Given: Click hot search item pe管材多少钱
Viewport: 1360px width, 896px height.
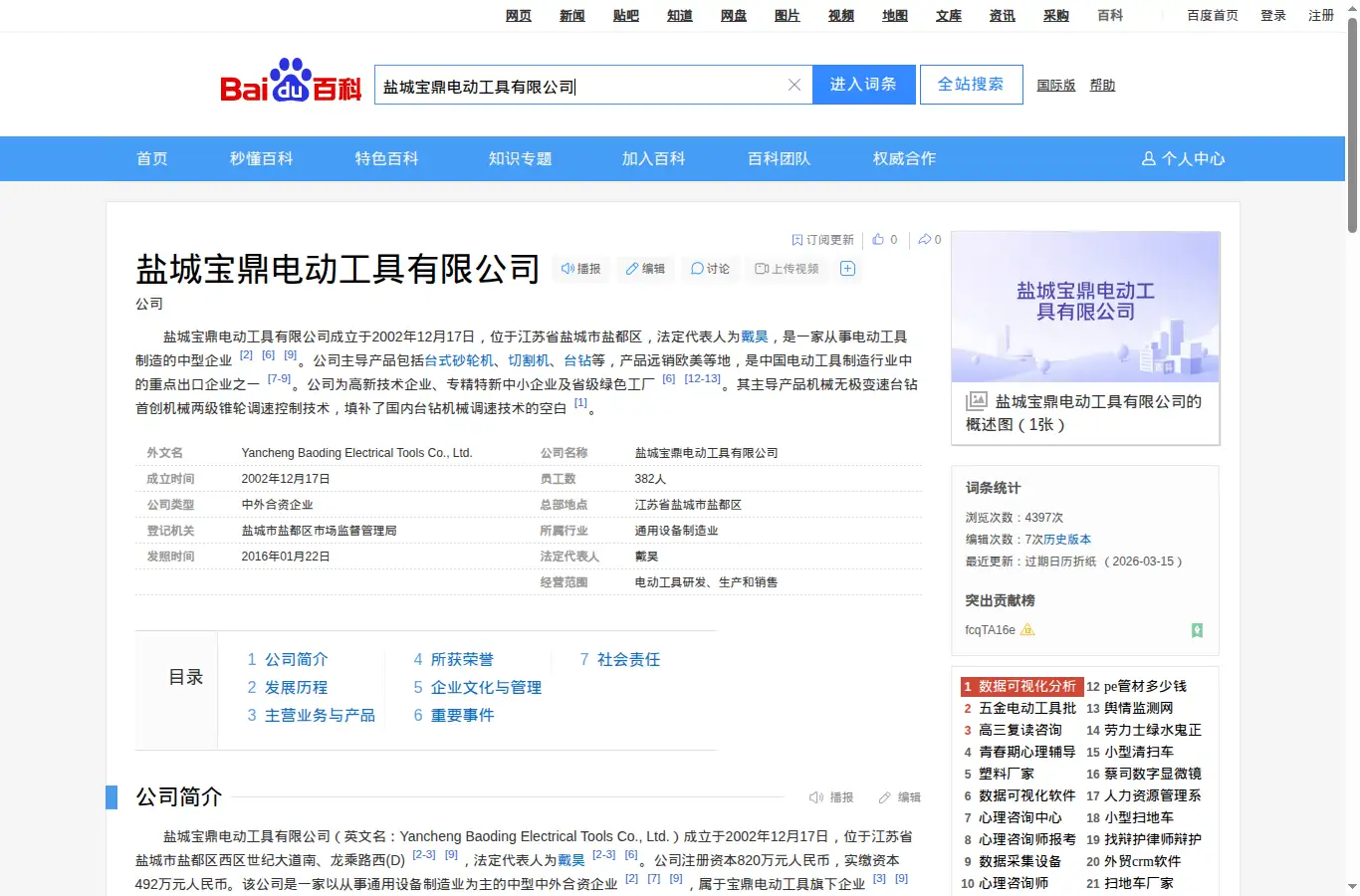Looking at the screenshot, I should click(1145, 686).
